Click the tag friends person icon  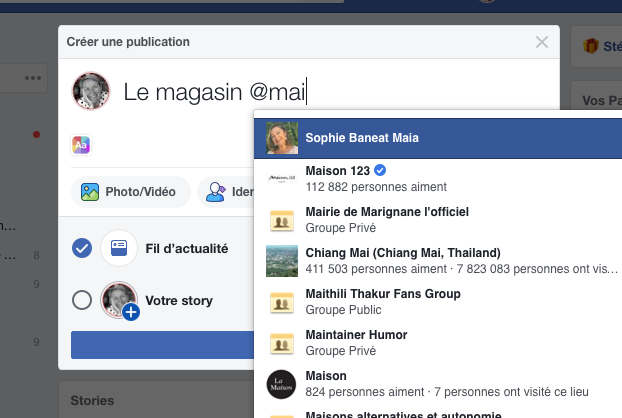pos(215,192)
